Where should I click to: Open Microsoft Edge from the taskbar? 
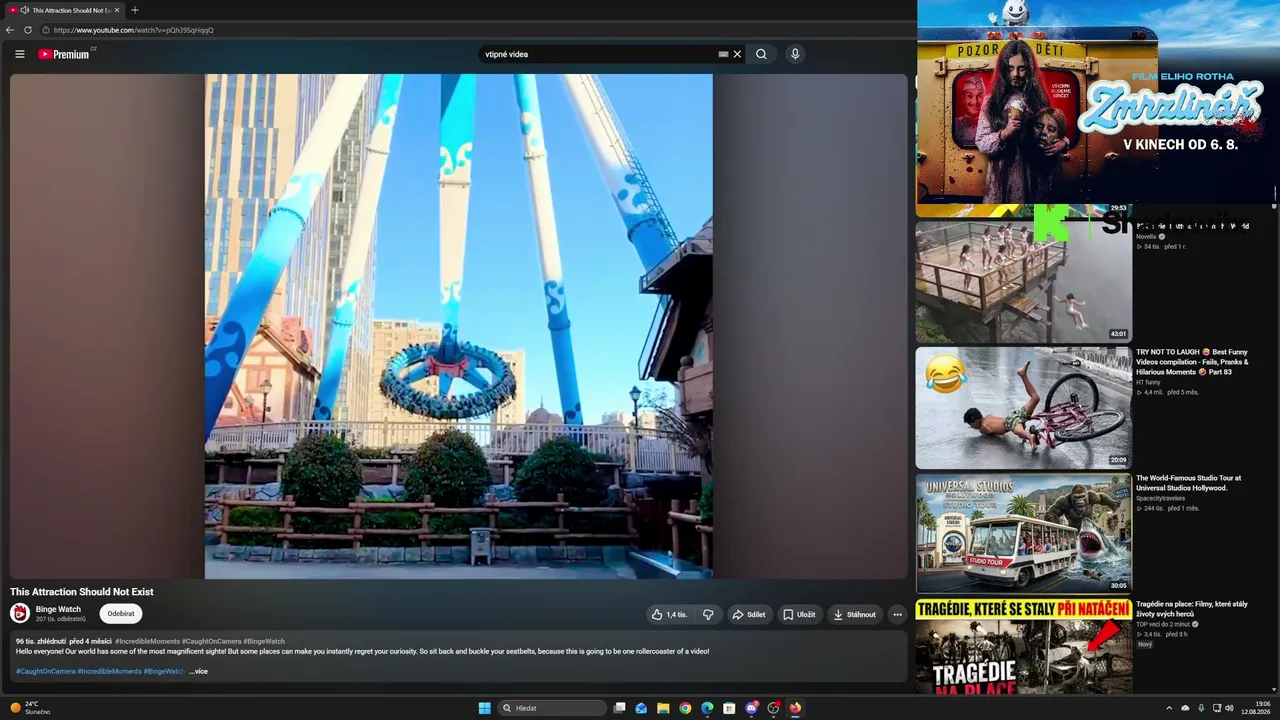tap(707, 708)
